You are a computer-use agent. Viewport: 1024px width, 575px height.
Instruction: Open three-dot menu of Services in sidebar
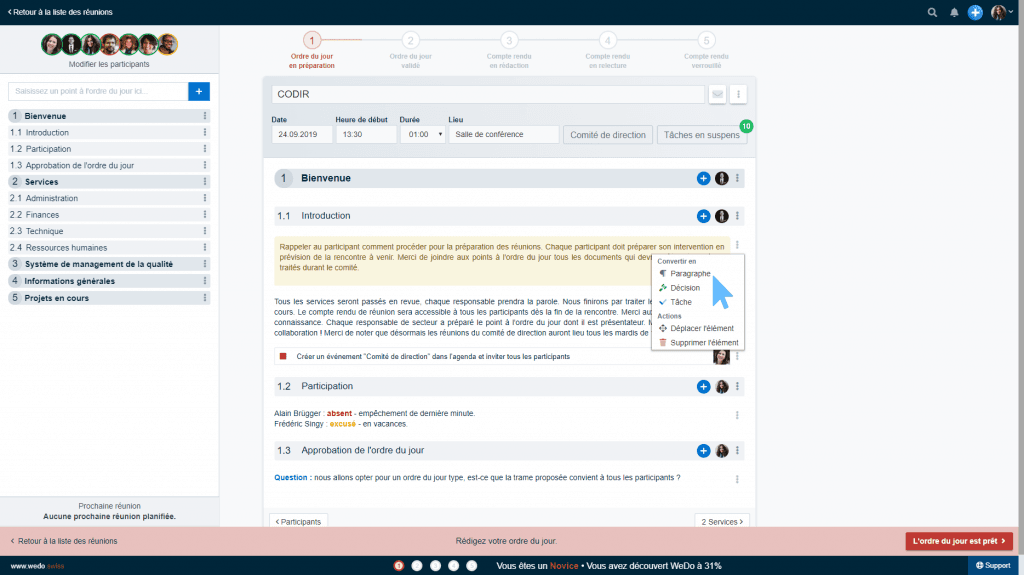pyautogui.click(x=205, y=182)
